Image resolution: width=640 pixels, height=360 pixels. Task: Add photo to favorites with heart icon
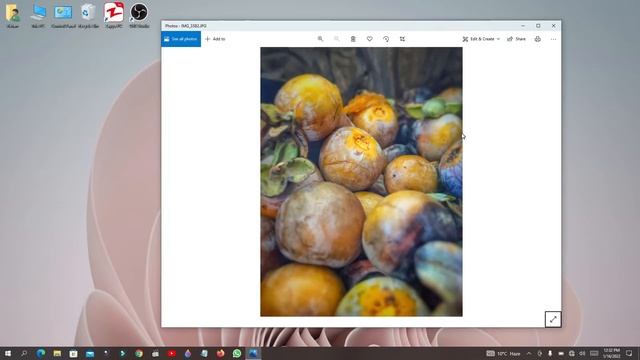tap(369, 39)
